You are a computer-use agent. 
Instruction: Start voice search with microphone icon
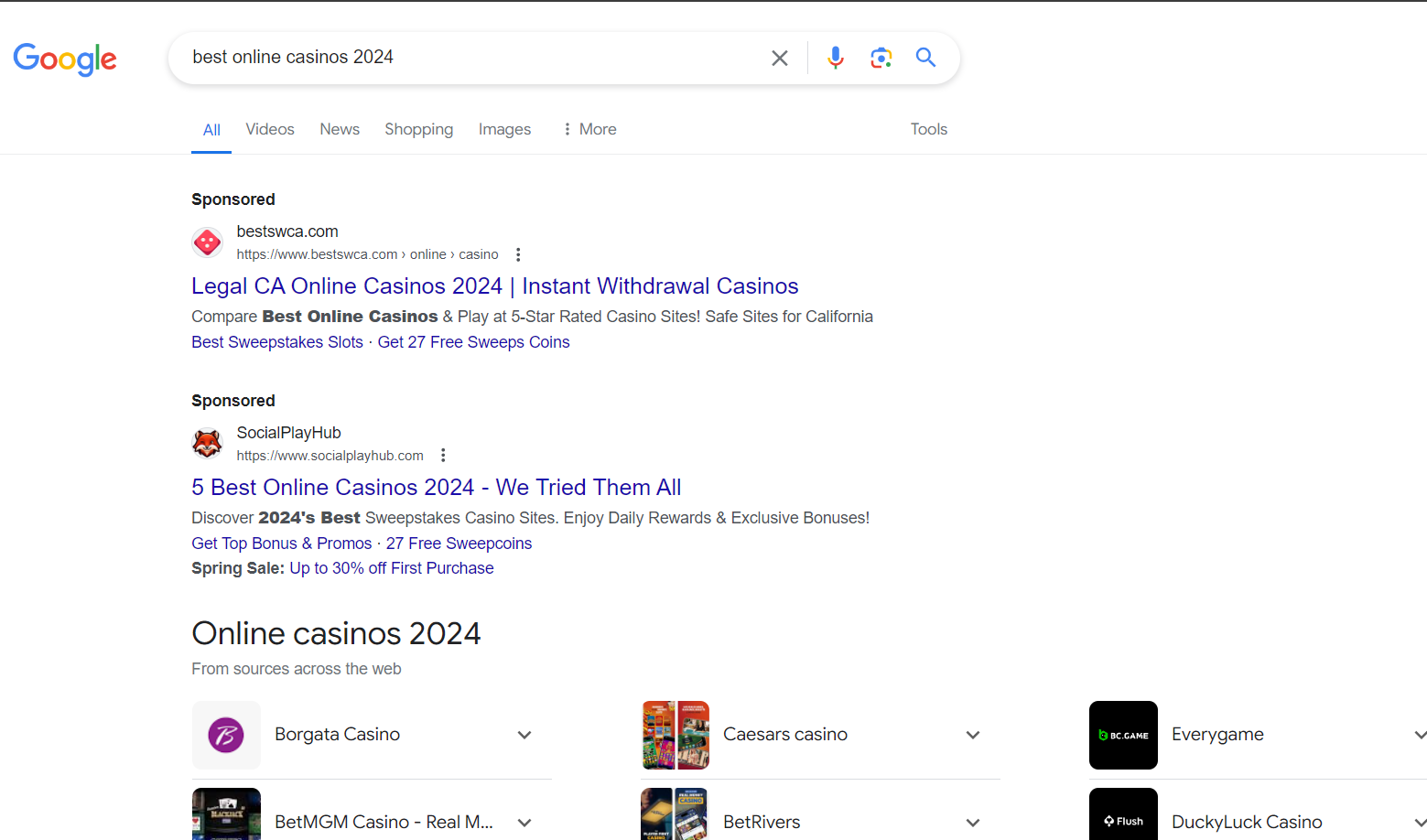click(836, 58)
